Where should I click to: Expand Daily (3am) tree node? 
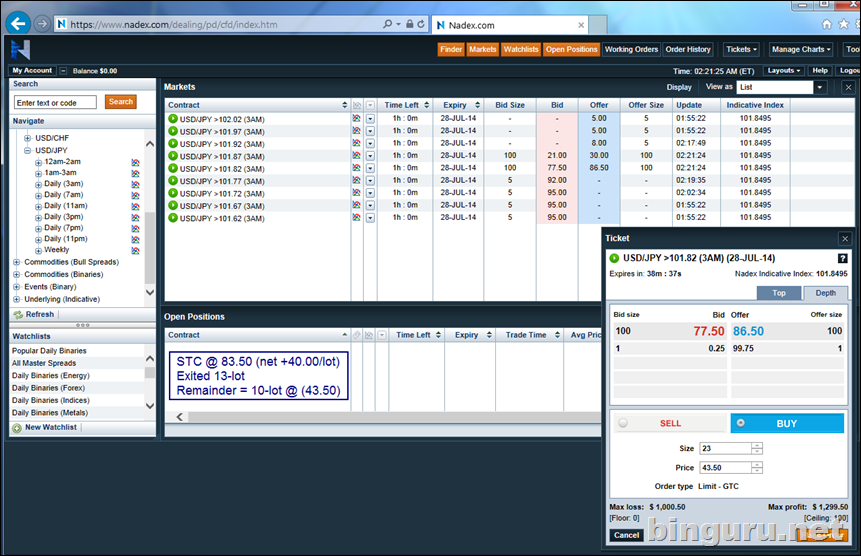(x=38, y=184)
